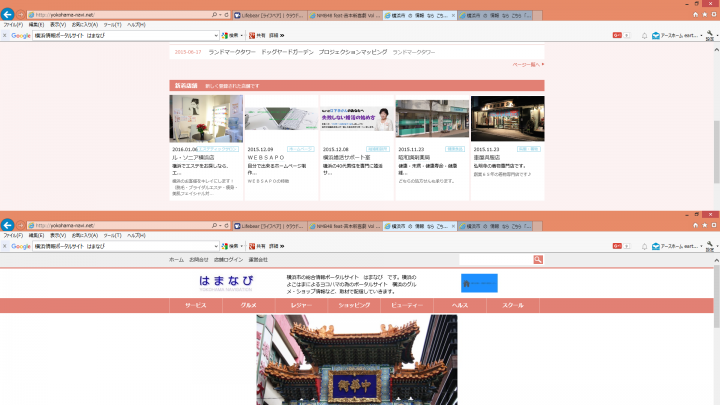720x405 pixels.
Task: Click the back arrow in the lower browser window
Action: 9,225
